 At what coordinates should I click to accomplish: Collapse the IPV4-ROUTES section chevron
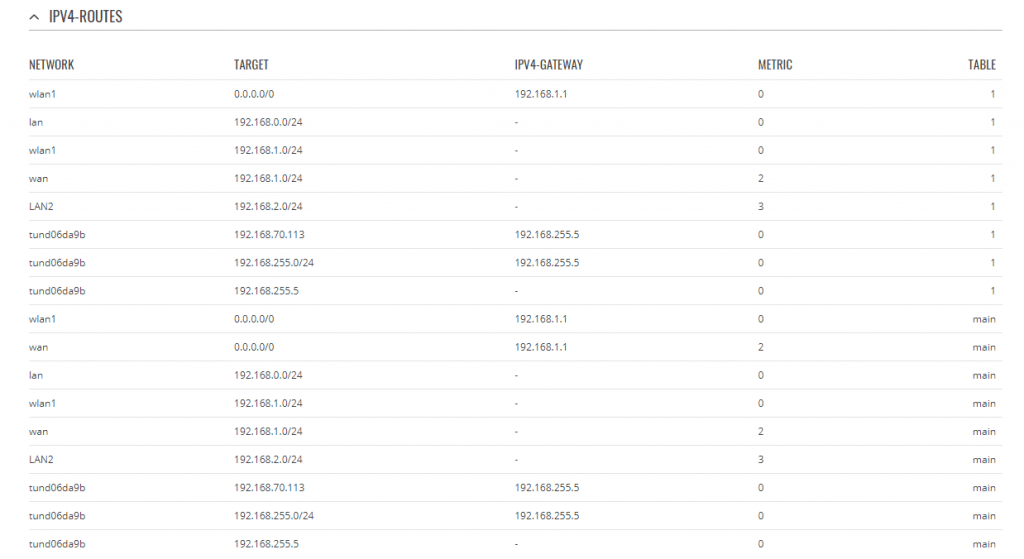click(34, 17)
